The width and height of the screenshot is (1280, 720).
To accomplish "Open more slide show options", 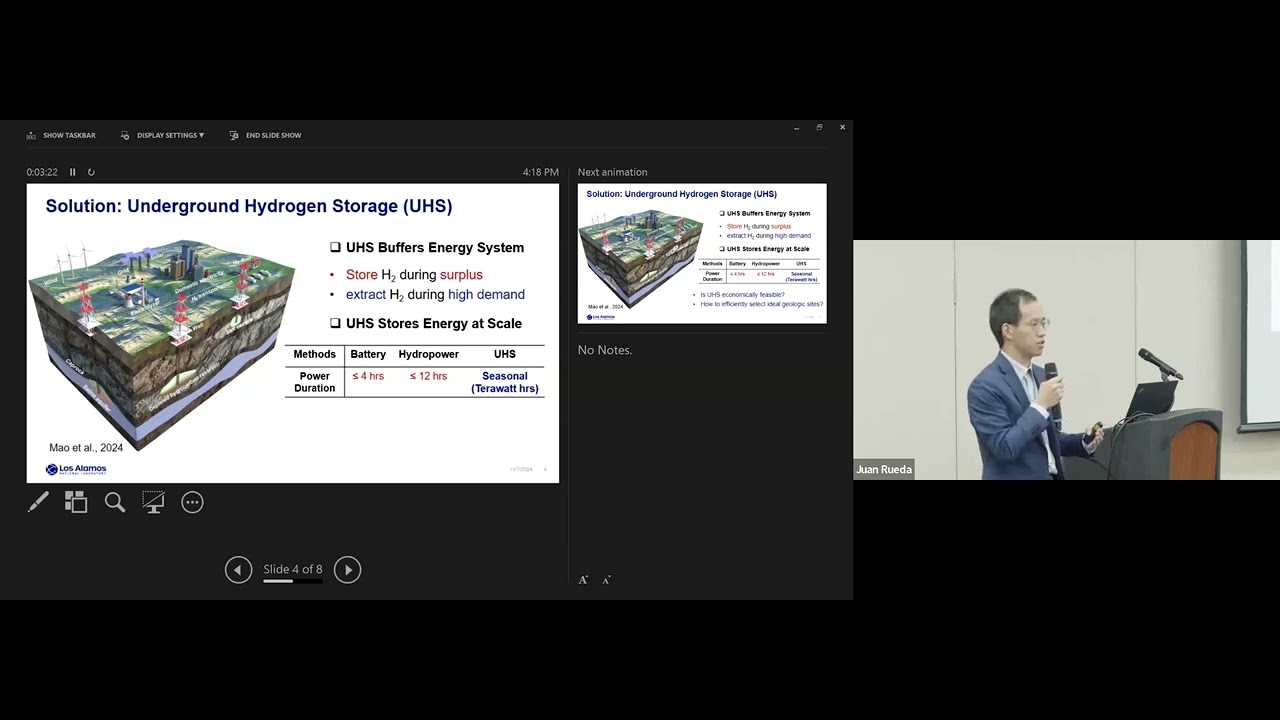I will coord(192,502).
